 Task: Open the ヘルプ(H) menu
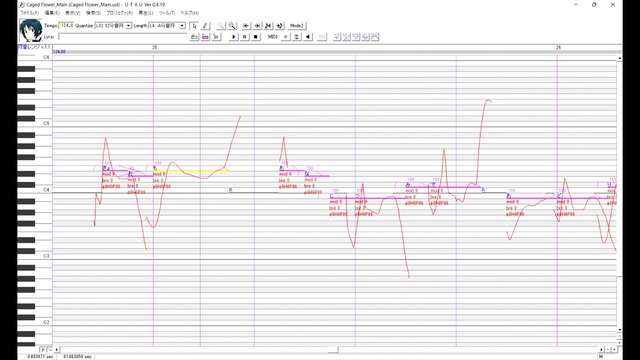(190, 13)
